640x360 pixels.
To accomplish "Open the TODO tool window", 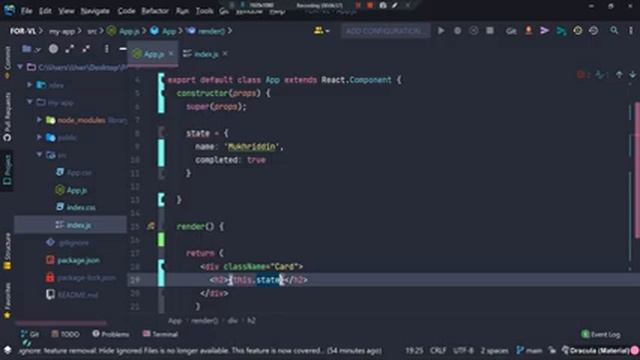I will (x=65, y=334).
